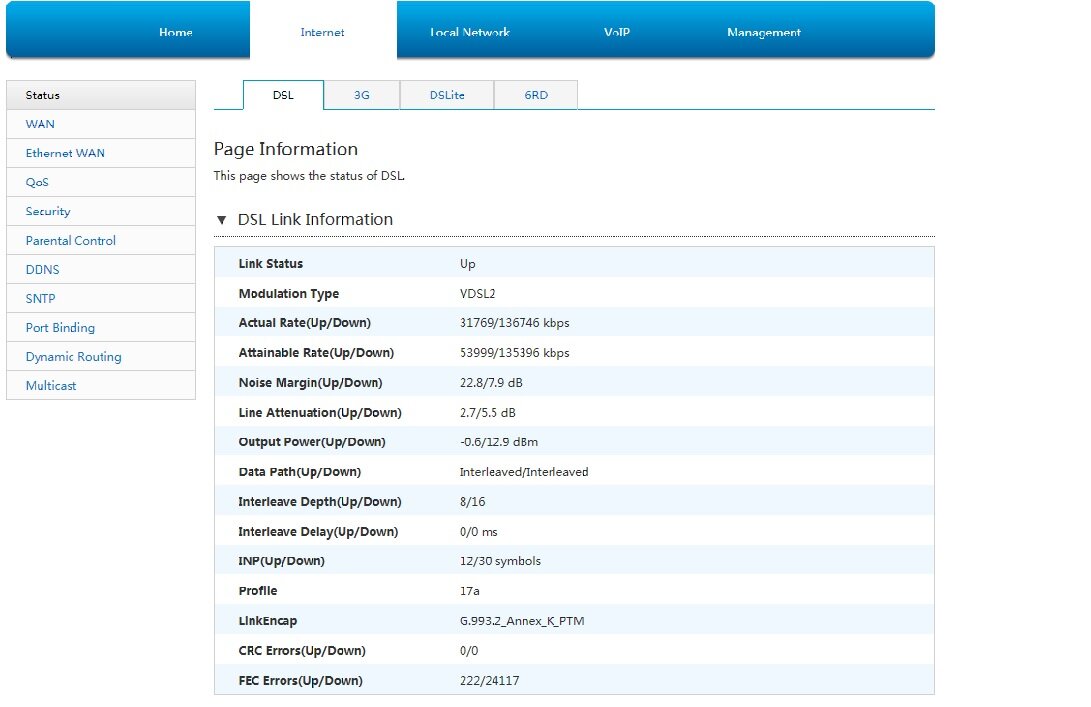Viewport: 1091px width, 707px height.
Task: Click the Attainable Rate(Up/Down) label
Action: coord(316,353)
